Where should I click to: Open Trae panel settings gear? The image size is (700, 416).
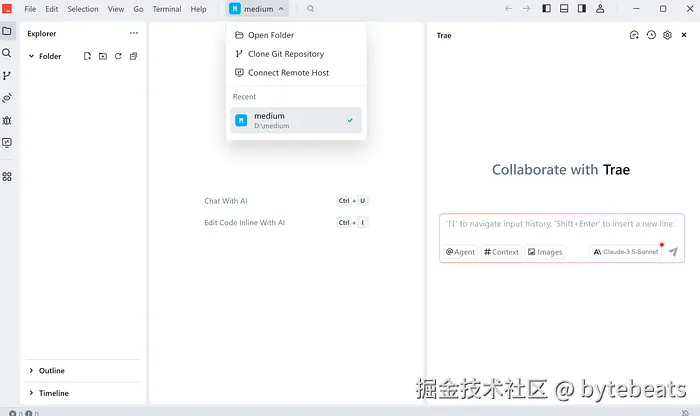click(667, 35)
